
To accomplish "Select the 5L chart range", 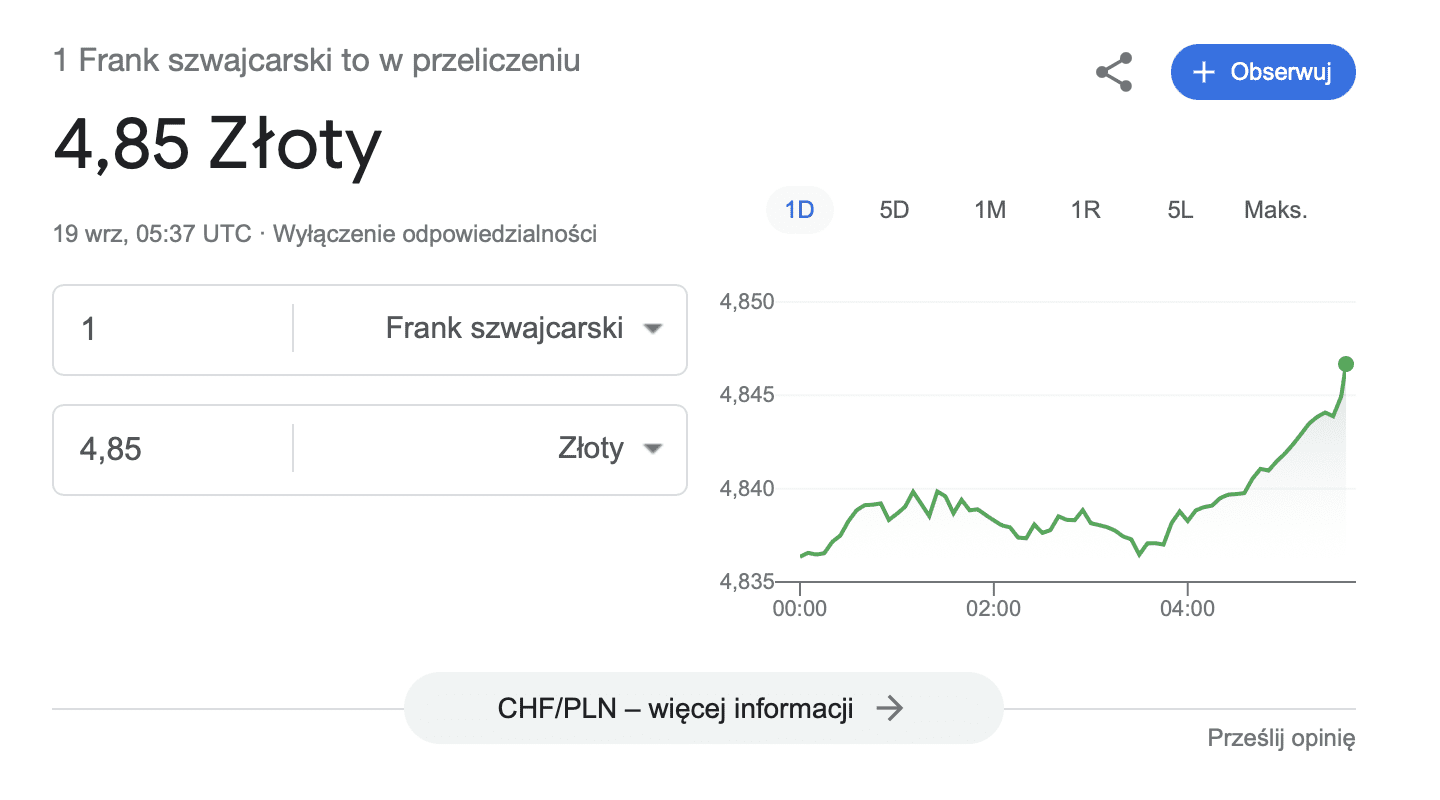I will (x=1180, y=210).
